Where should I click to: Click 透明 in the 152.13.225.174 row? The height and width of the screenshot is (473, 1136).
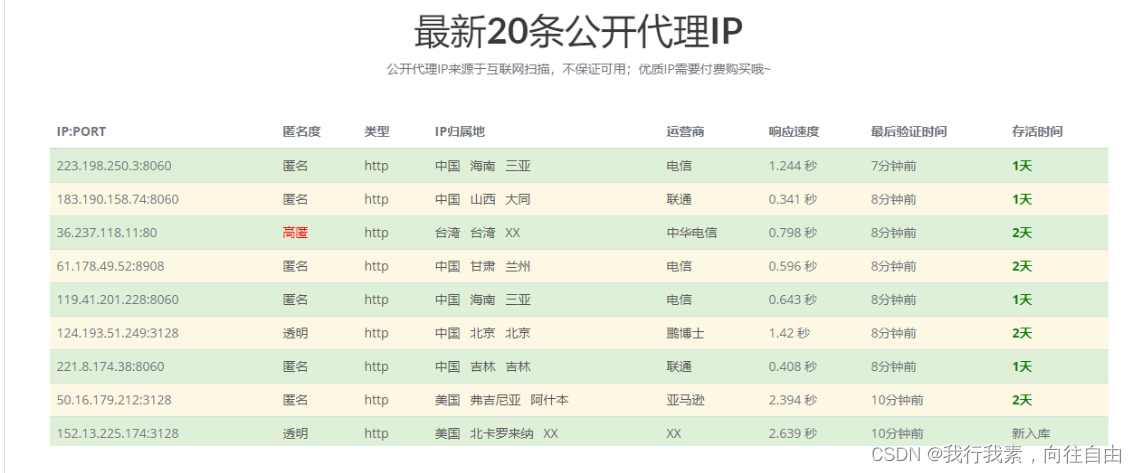click(296, 433)
